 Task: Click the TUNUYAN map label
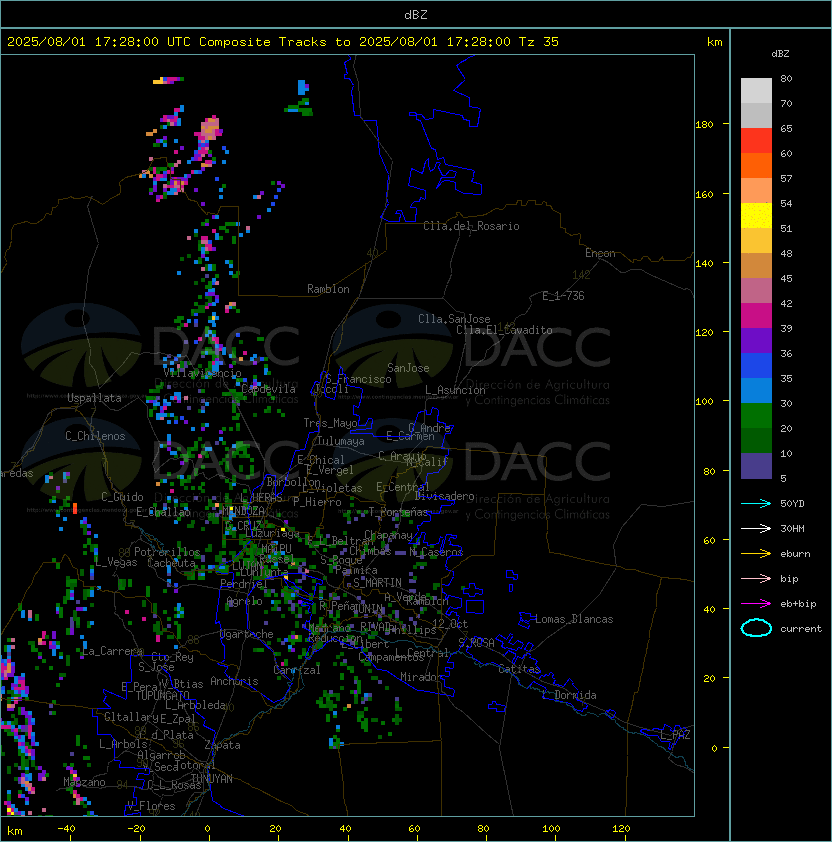(212, 779)
